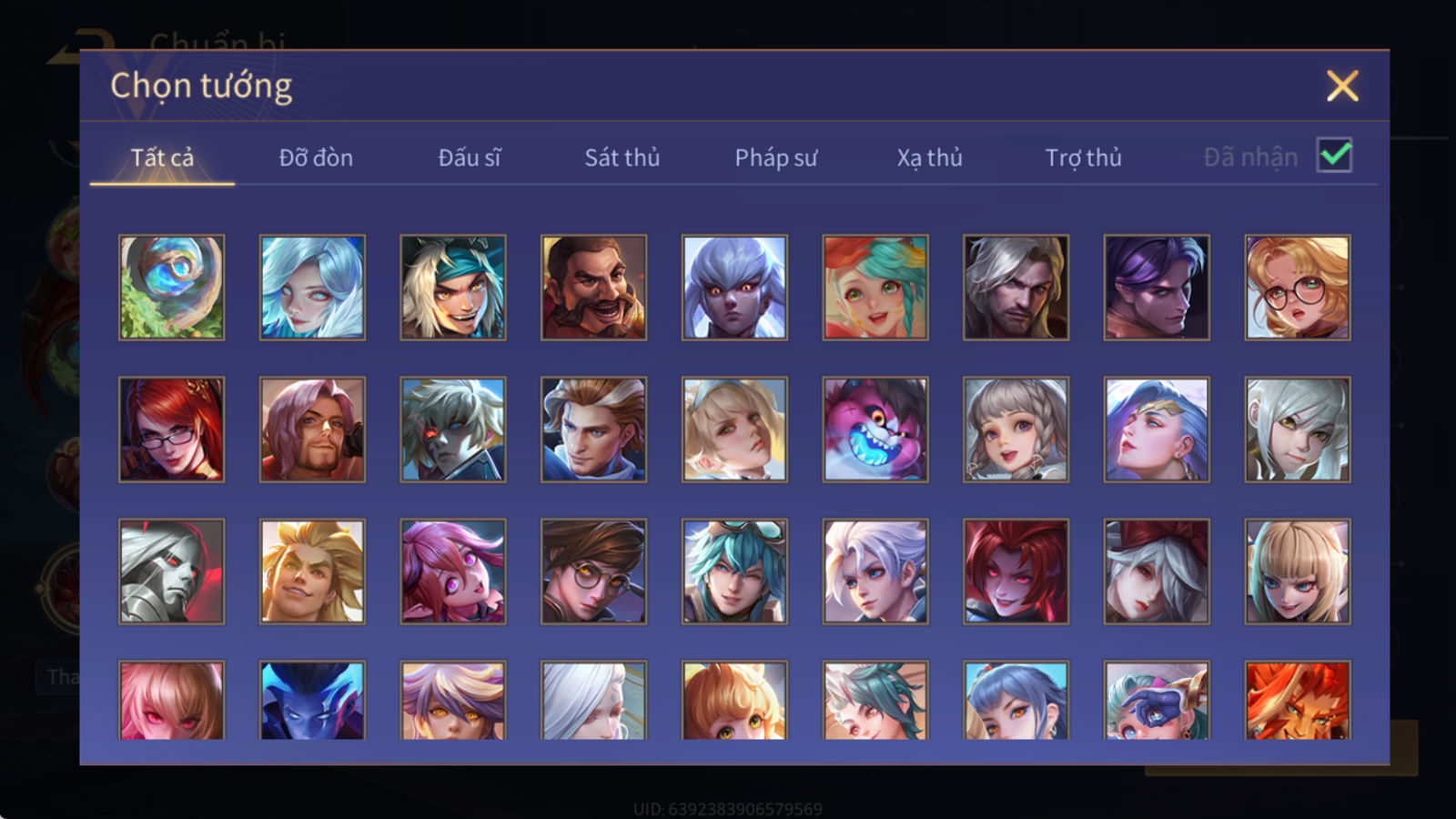Pick the teal-haired hero wearing goggles
1456x819 pixels.
pos(734,571)
